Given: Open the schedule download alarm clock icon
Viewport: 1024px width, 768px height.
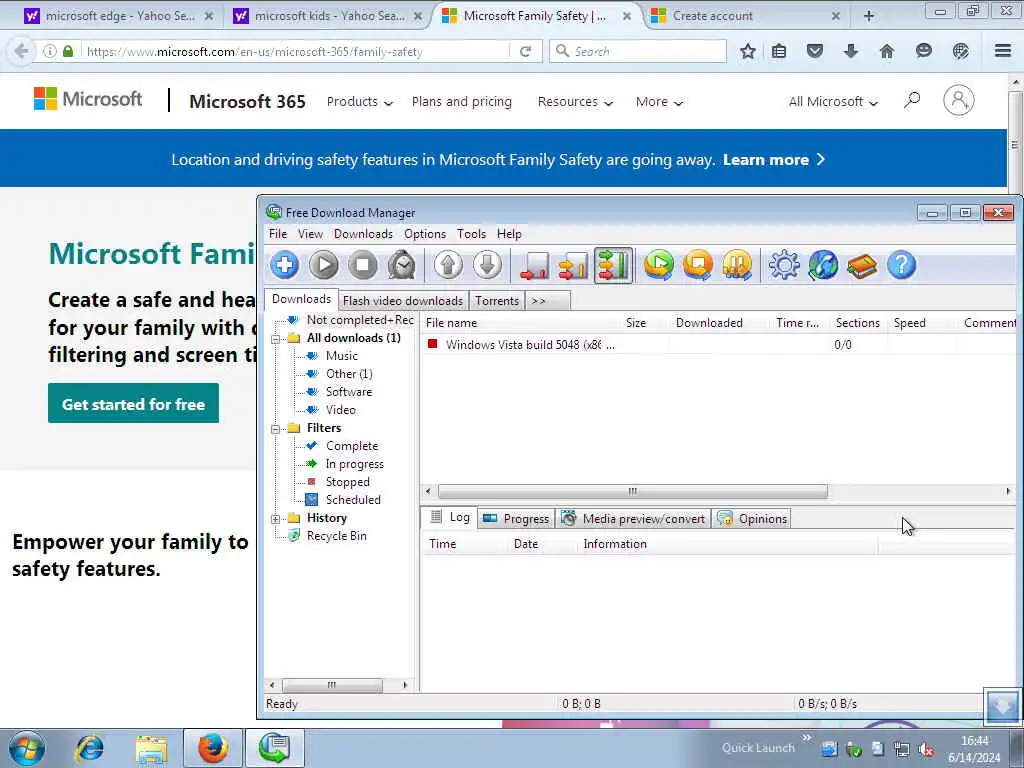Looking at the screenshot, I should point(402,265).
